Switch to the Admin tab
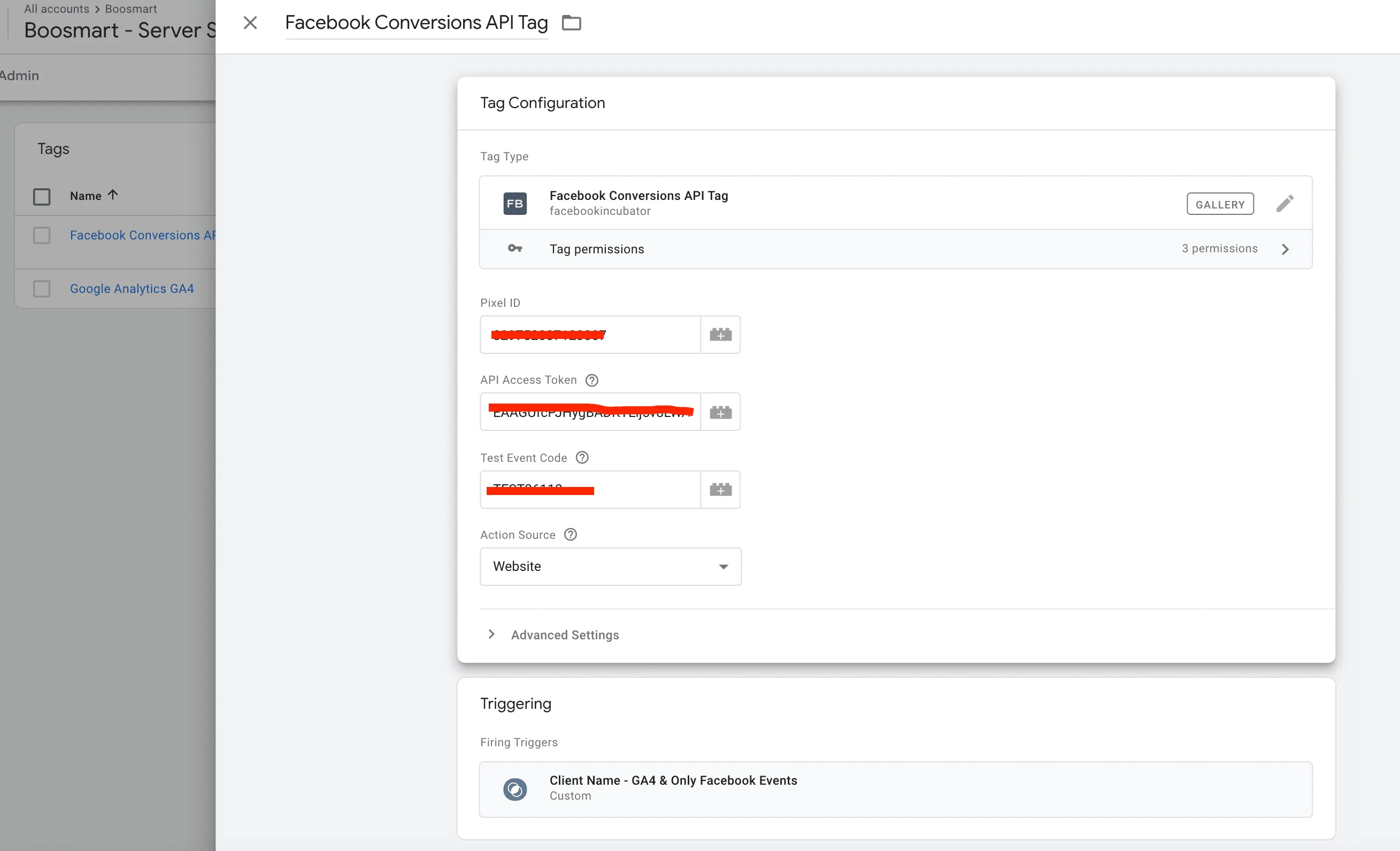 pyautogui.click(x=19, y=75)
